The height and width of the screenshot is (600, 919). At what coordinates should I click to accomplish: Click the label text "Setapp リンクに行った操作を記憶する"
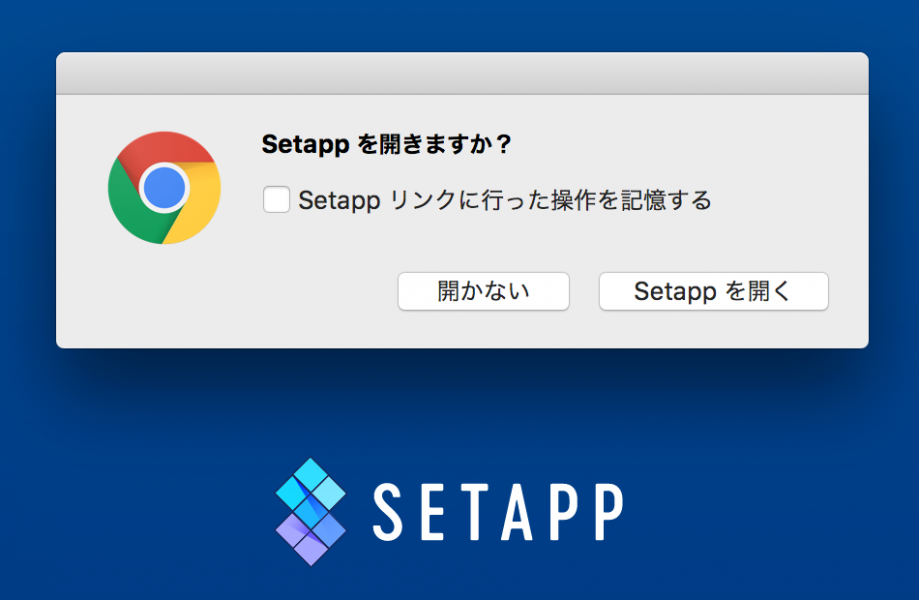[x=504, y=200]
